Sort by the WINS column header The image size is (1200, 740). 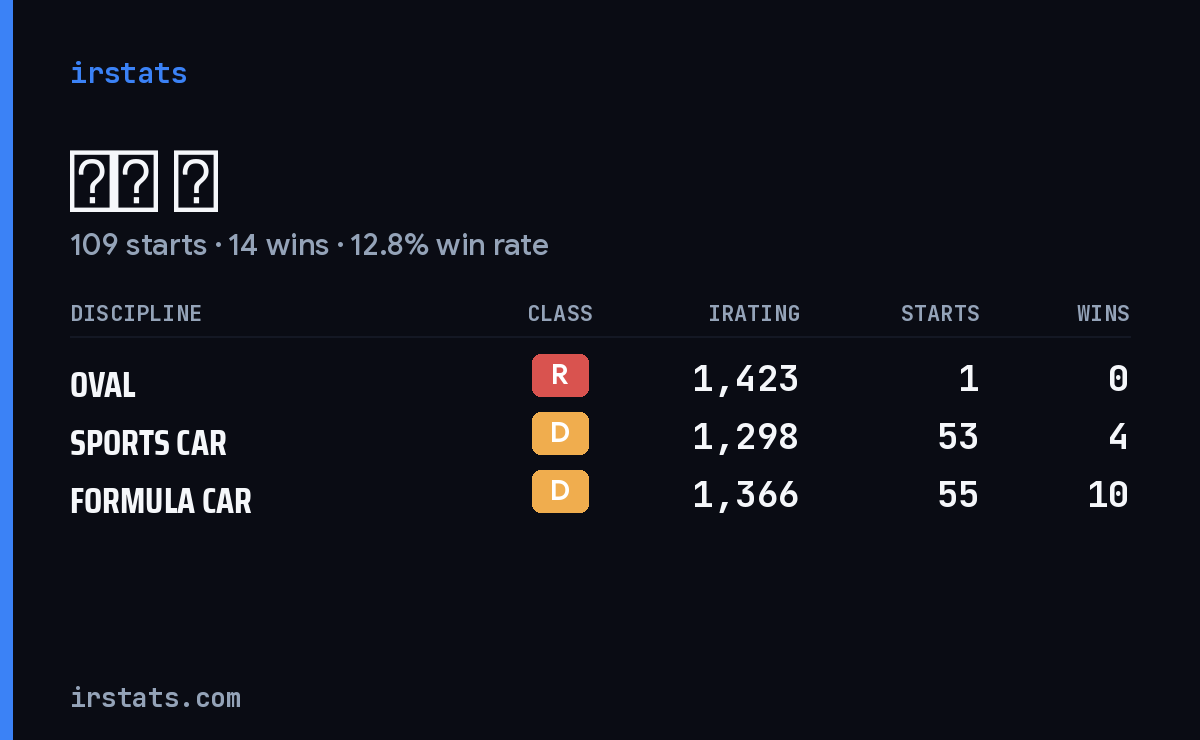1103,313
